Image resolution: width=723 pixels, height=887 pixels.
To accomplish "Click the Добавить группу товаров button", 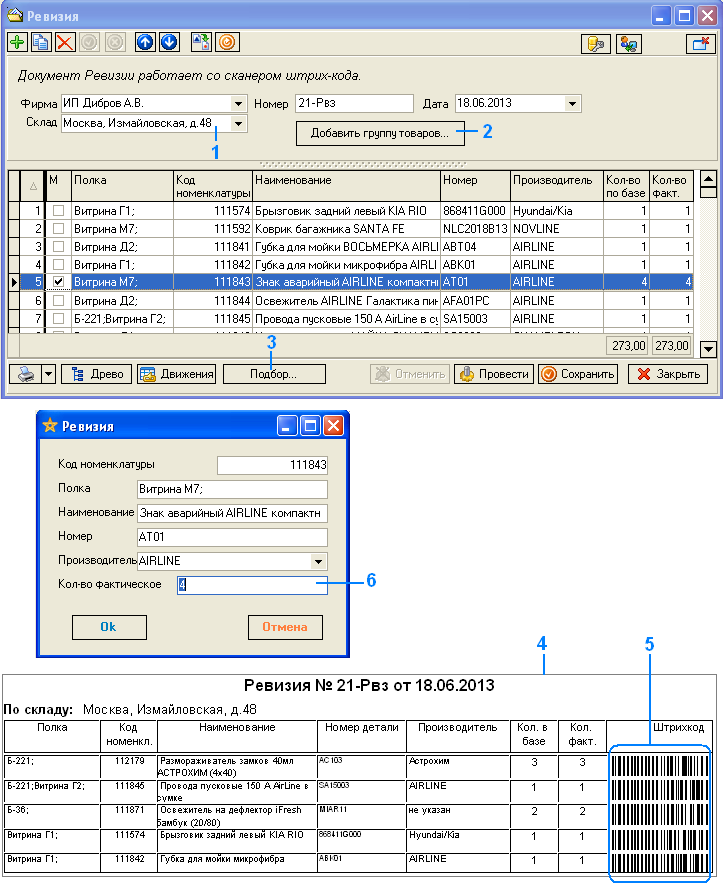I will click(380, 134).
